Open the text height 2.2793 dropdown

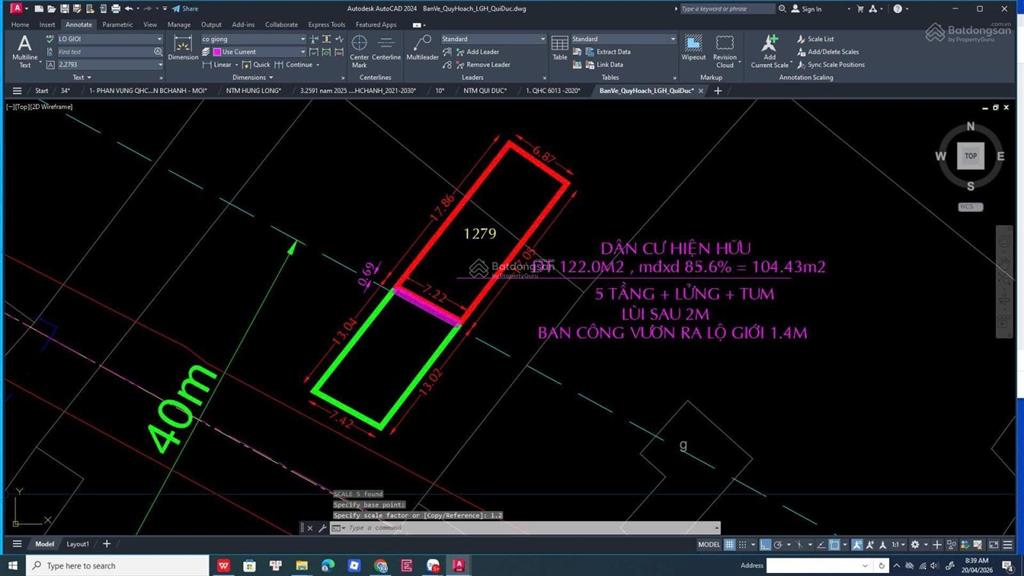point(159,65)
